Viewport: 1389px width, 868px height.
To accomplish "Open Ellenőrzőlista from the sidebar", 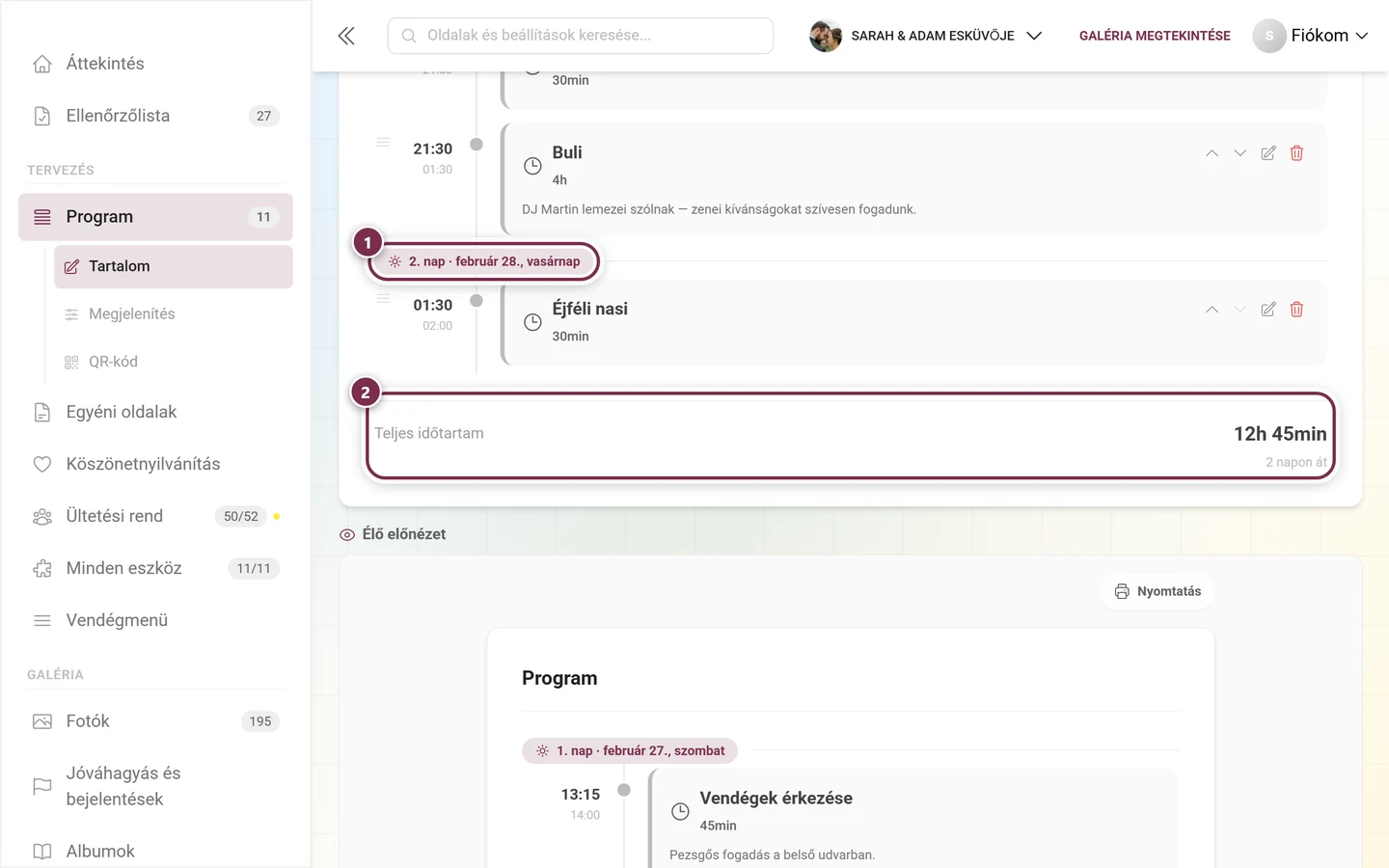I will tap(155, 116).
